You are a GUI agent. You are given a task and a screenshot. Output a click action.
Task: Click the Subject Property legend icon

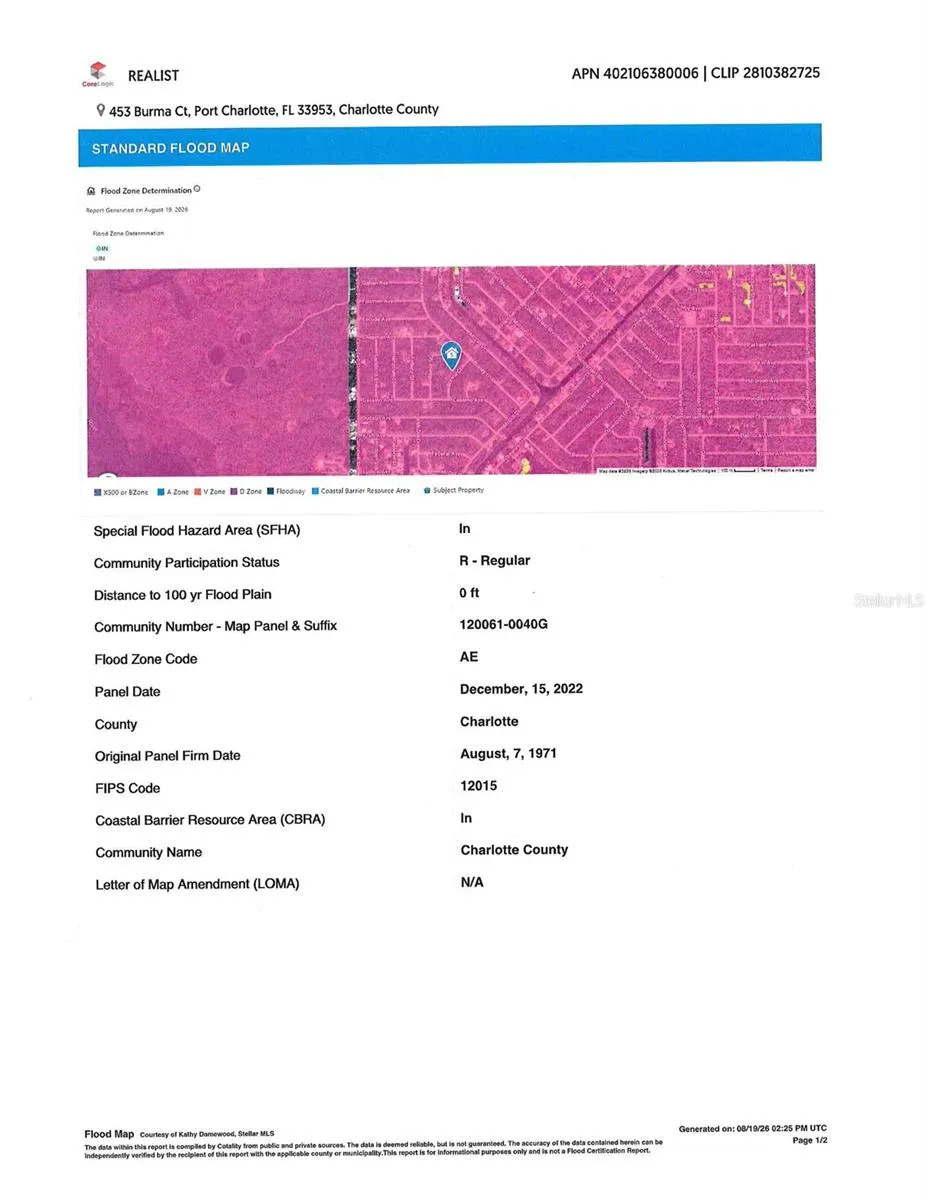tap(427, 491)
